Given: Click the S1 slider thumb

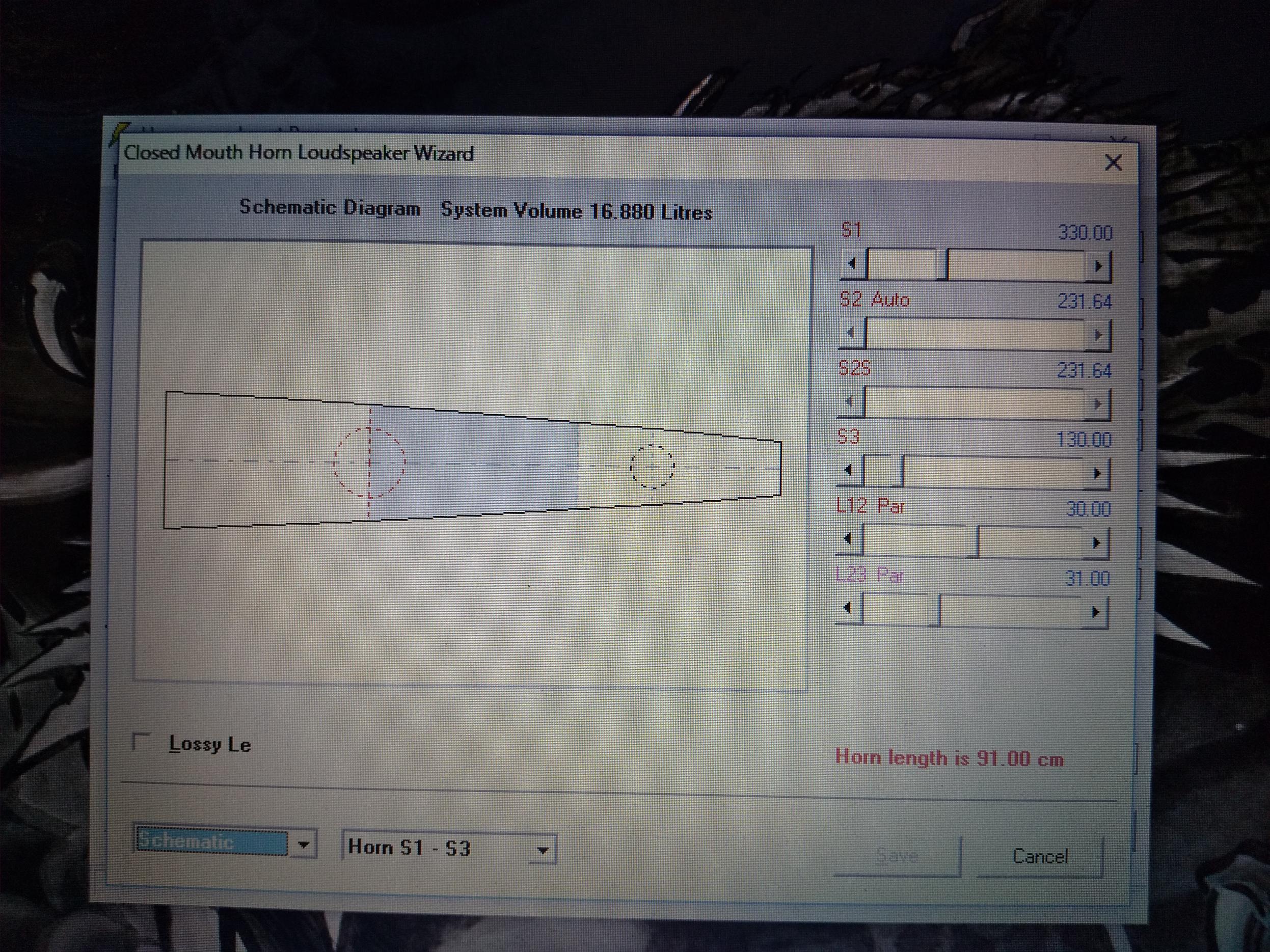Looking at the screenshot, I should [x=942, y=265].
